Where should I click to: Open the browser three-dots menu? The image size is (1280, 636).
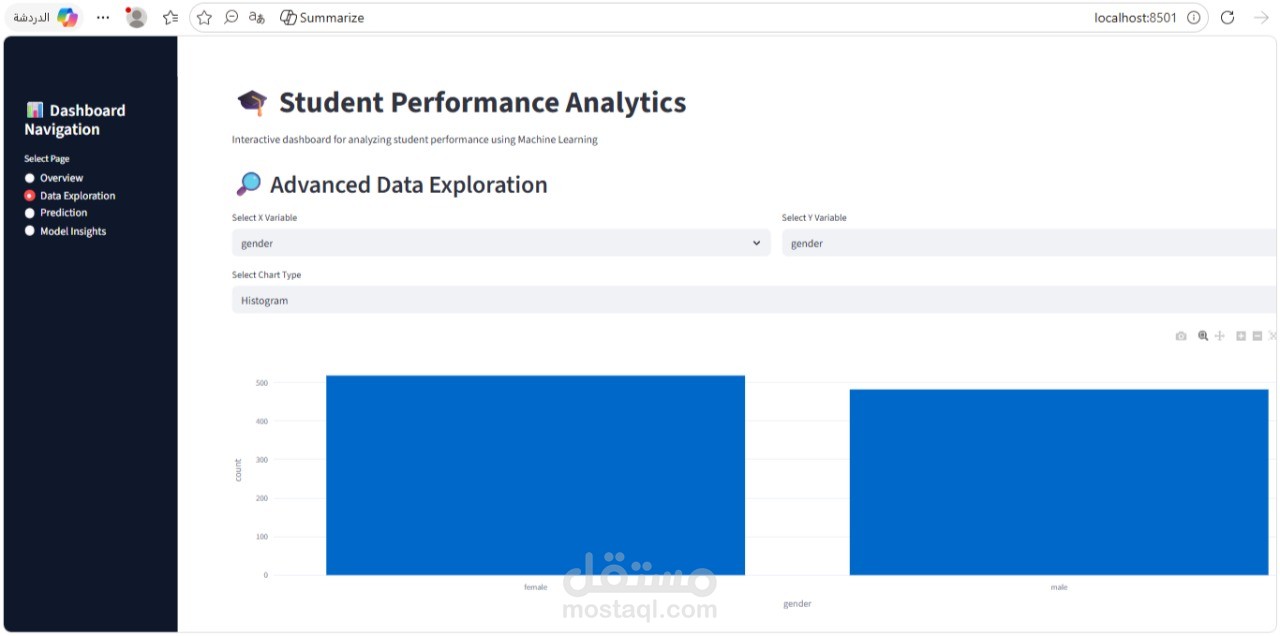(x=103, y=17)
